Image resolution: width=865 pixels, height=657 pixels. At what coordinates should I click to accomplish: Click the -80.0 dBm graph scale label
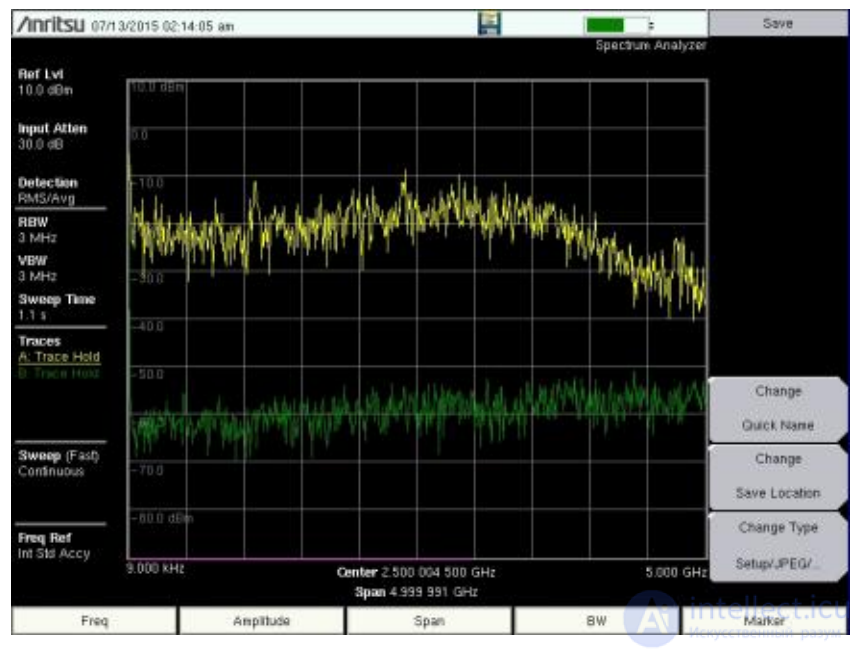(162, 519)
